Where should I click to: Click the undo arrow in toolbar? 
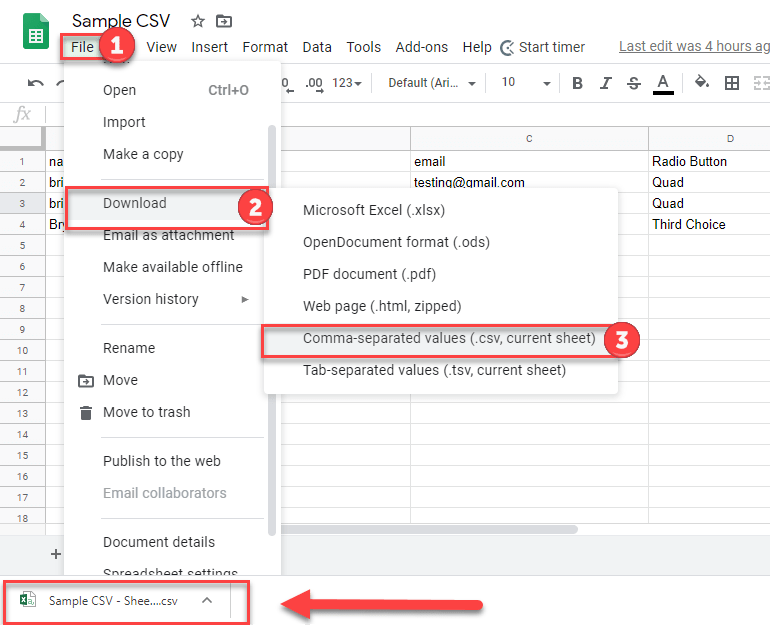tap(35, 83)
